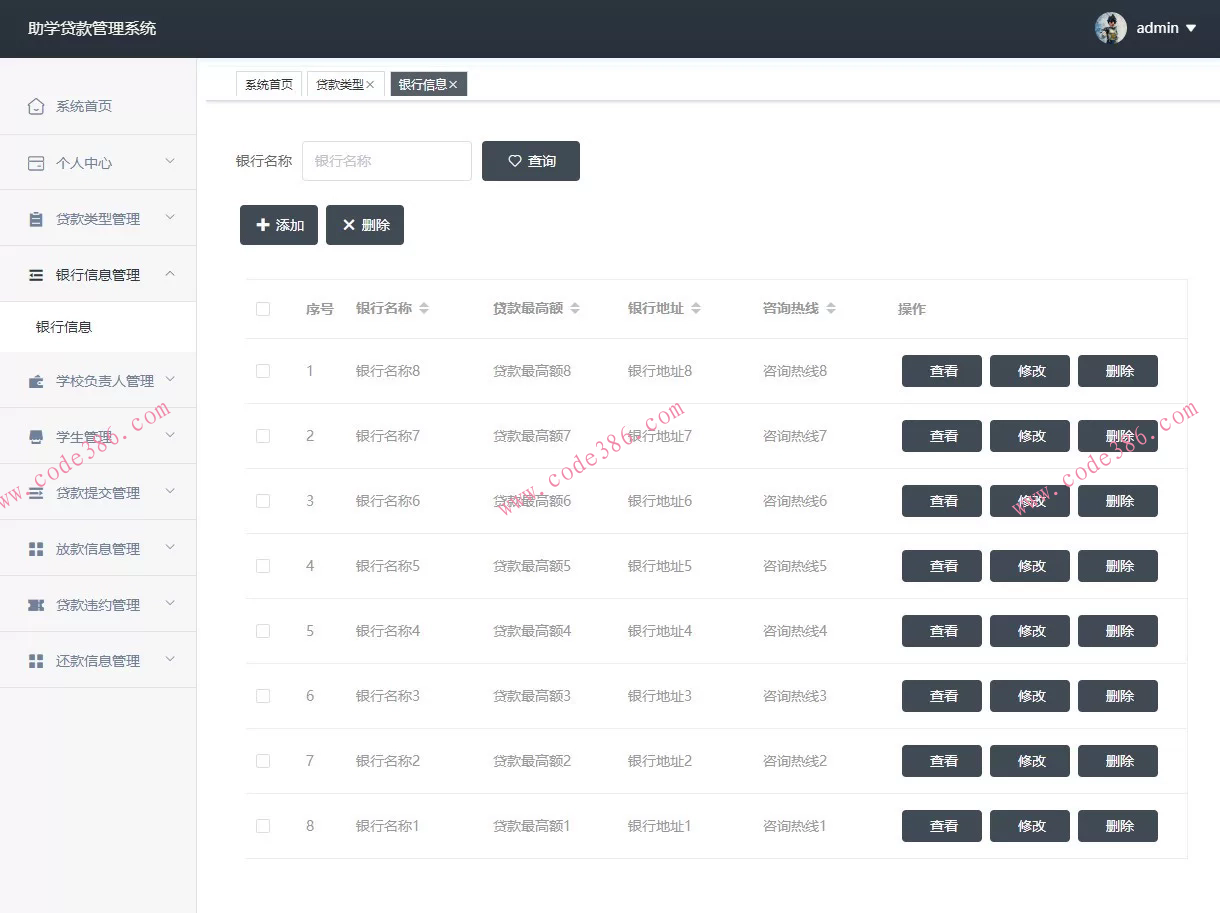The height and width of the screenshot is (913, 1220).
Task: Close the 贷款类型 tab
Action: click(370, 85)
